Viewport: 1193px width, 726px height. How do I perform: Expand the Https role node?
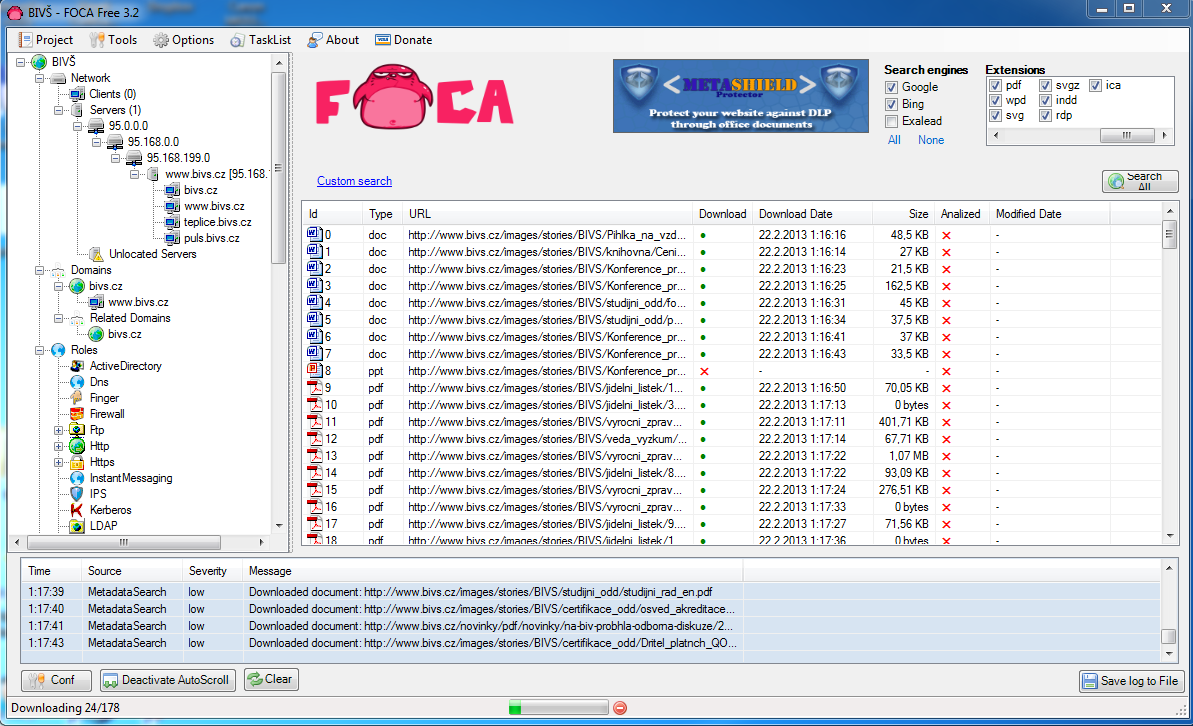[x=59, y=462]
